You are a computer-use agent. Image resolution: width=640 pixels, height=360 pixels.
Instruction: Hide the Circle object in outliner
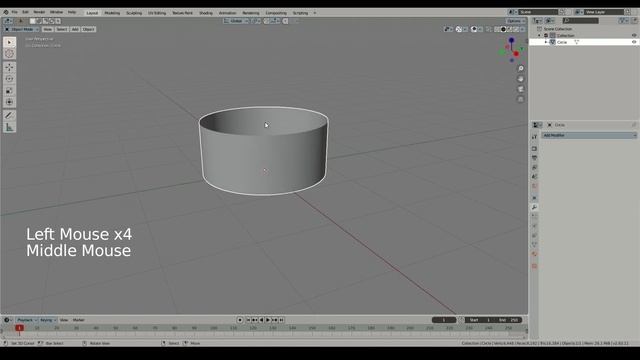(x=634, y=42)
